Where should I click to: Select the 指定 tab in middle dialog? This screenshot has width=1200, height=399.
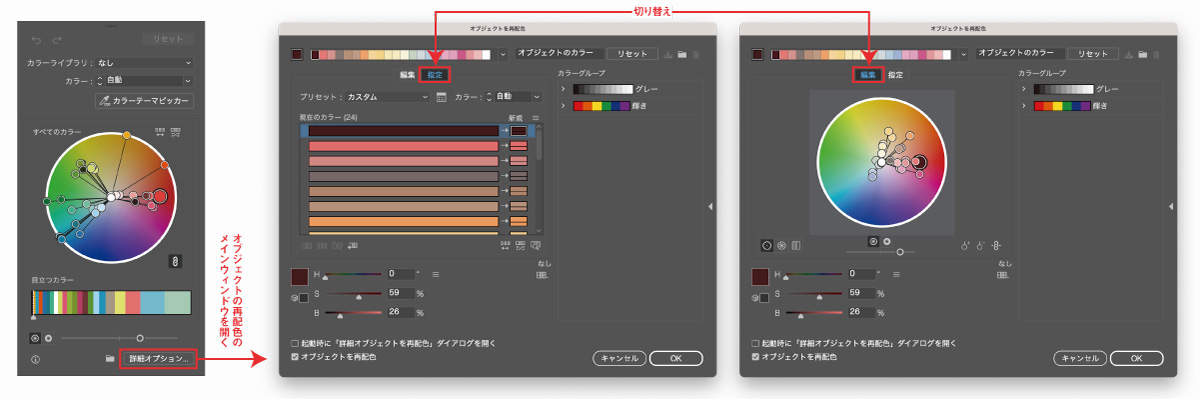[x=434, y=75]
